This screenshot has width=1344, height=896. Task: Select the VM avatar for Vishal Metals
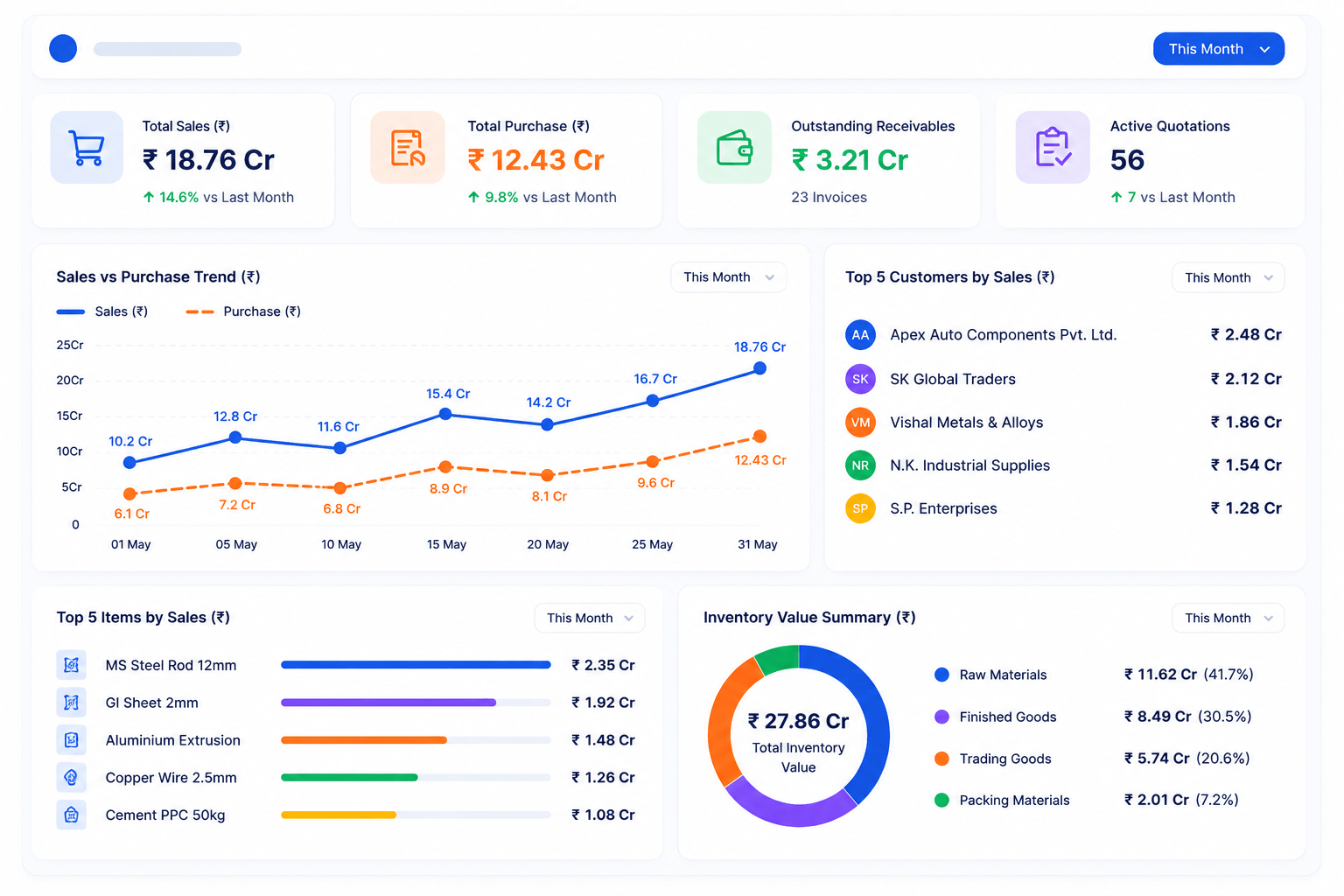(x=860, y=423)
